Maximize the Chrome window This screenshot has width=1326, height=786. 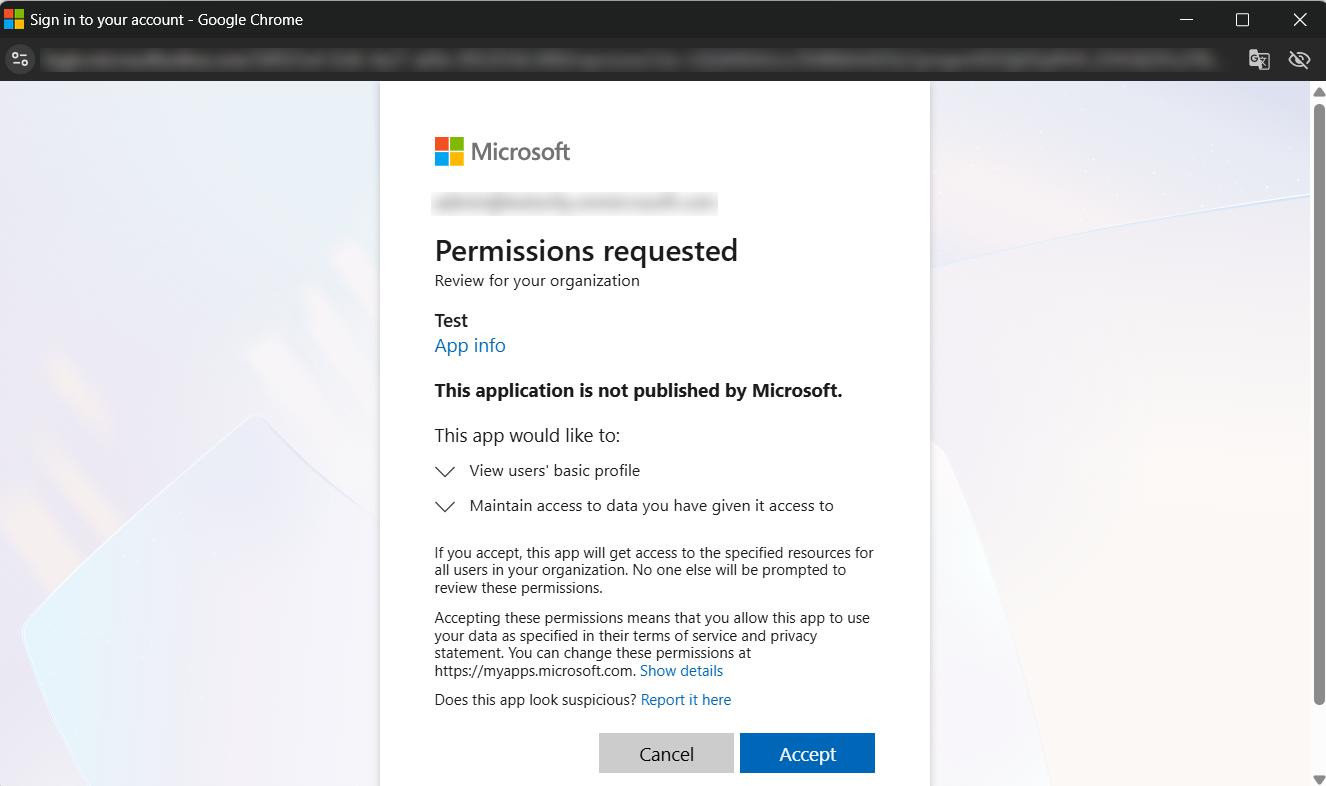pyautogui.click(x=1242, y=19)
